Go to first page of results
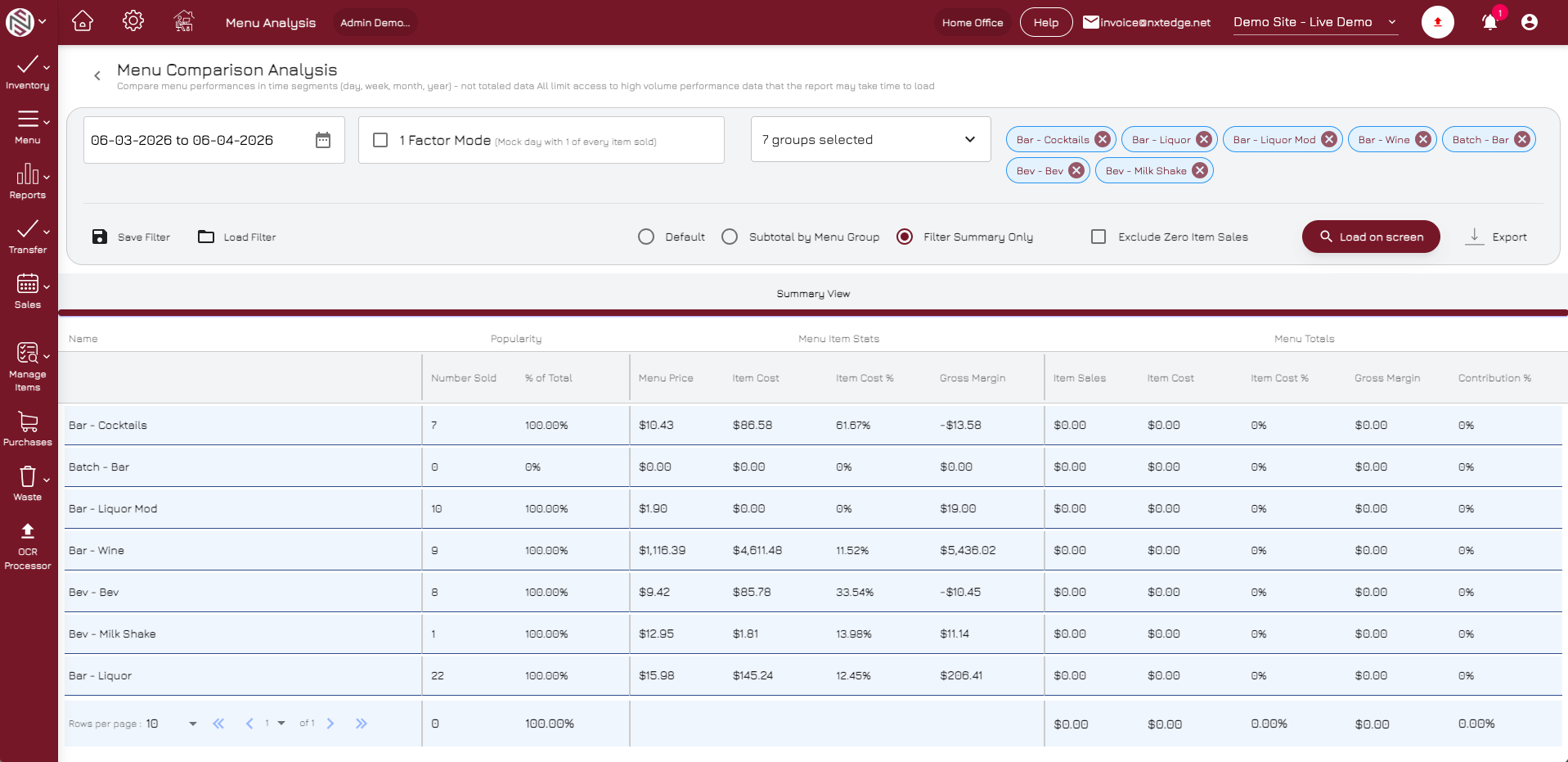The image size is (1568, 762). click(218, 724)
